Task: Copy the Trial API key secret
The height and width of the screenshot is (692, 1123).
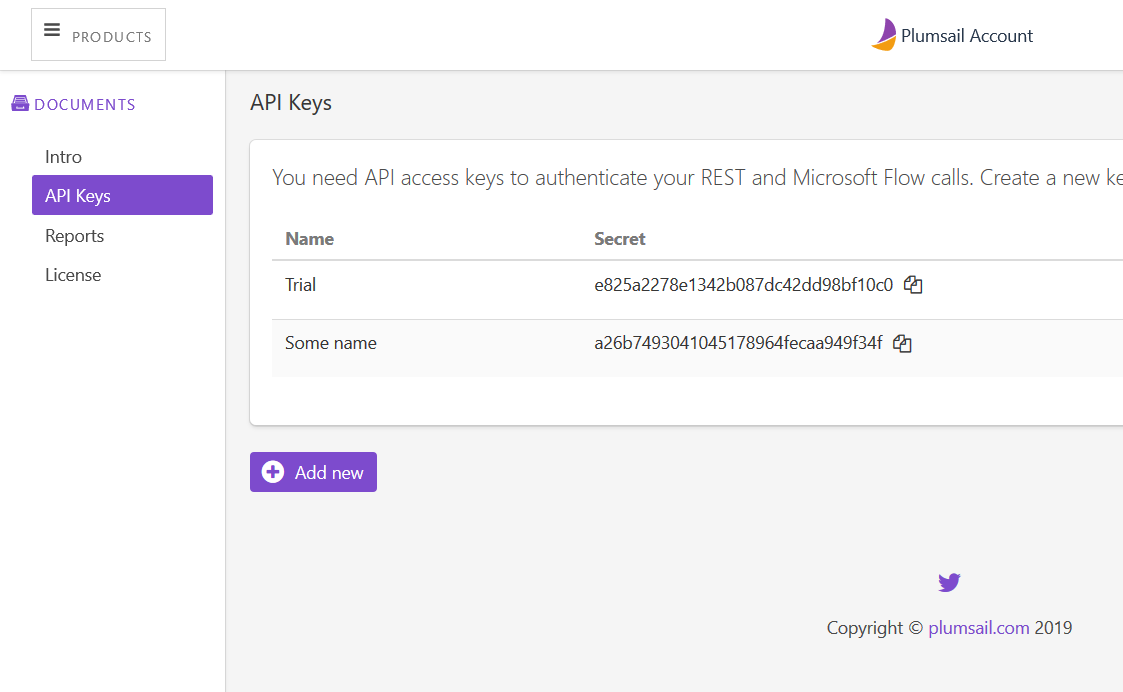Action: [x=912, y=285]
